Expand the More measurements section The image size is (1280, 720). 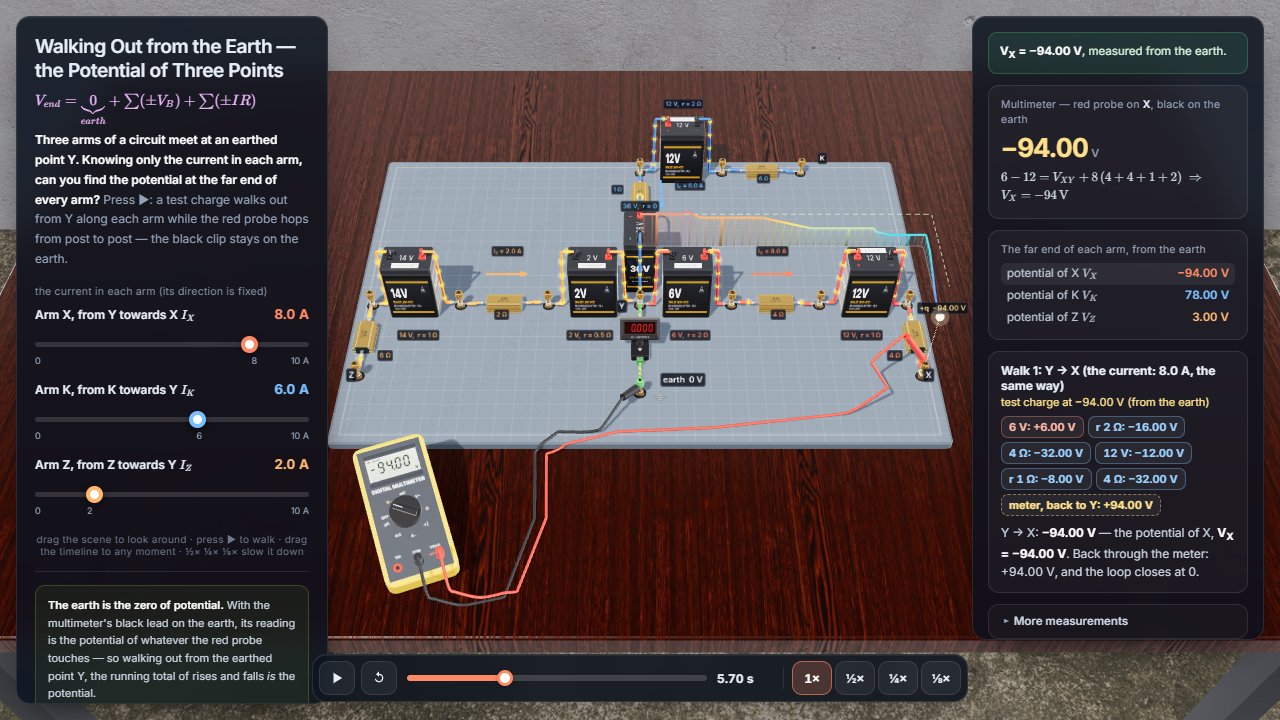coord(1118,621)
